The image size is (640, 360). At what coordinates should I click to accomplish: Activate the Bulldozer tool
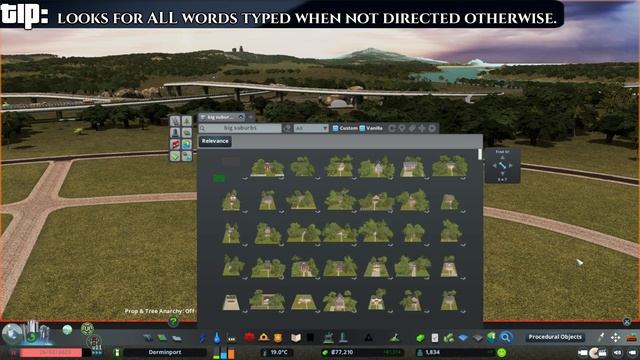coord(632,338)
